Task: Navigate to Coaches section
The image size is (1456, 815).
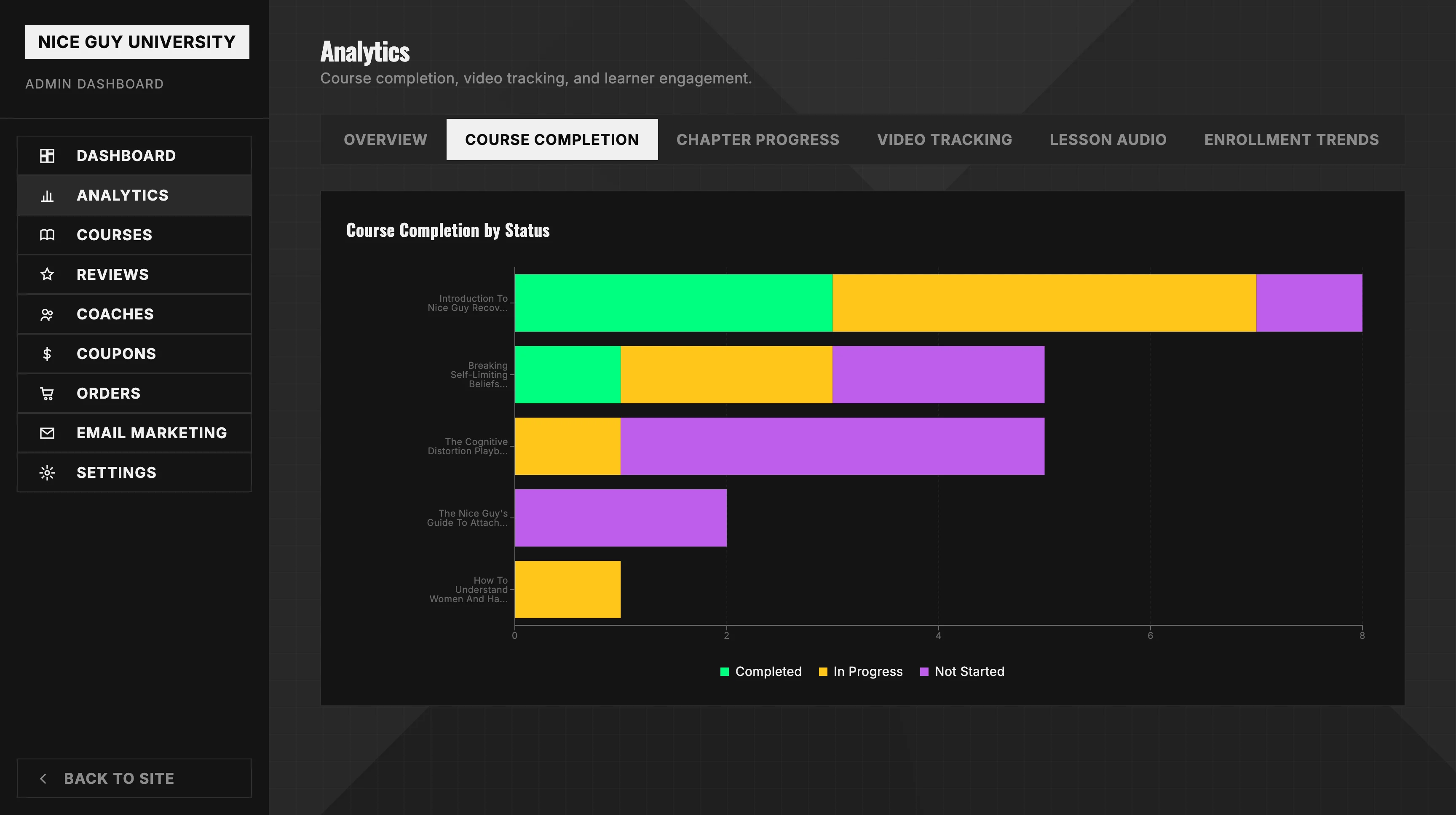Action: pos(134,314)
